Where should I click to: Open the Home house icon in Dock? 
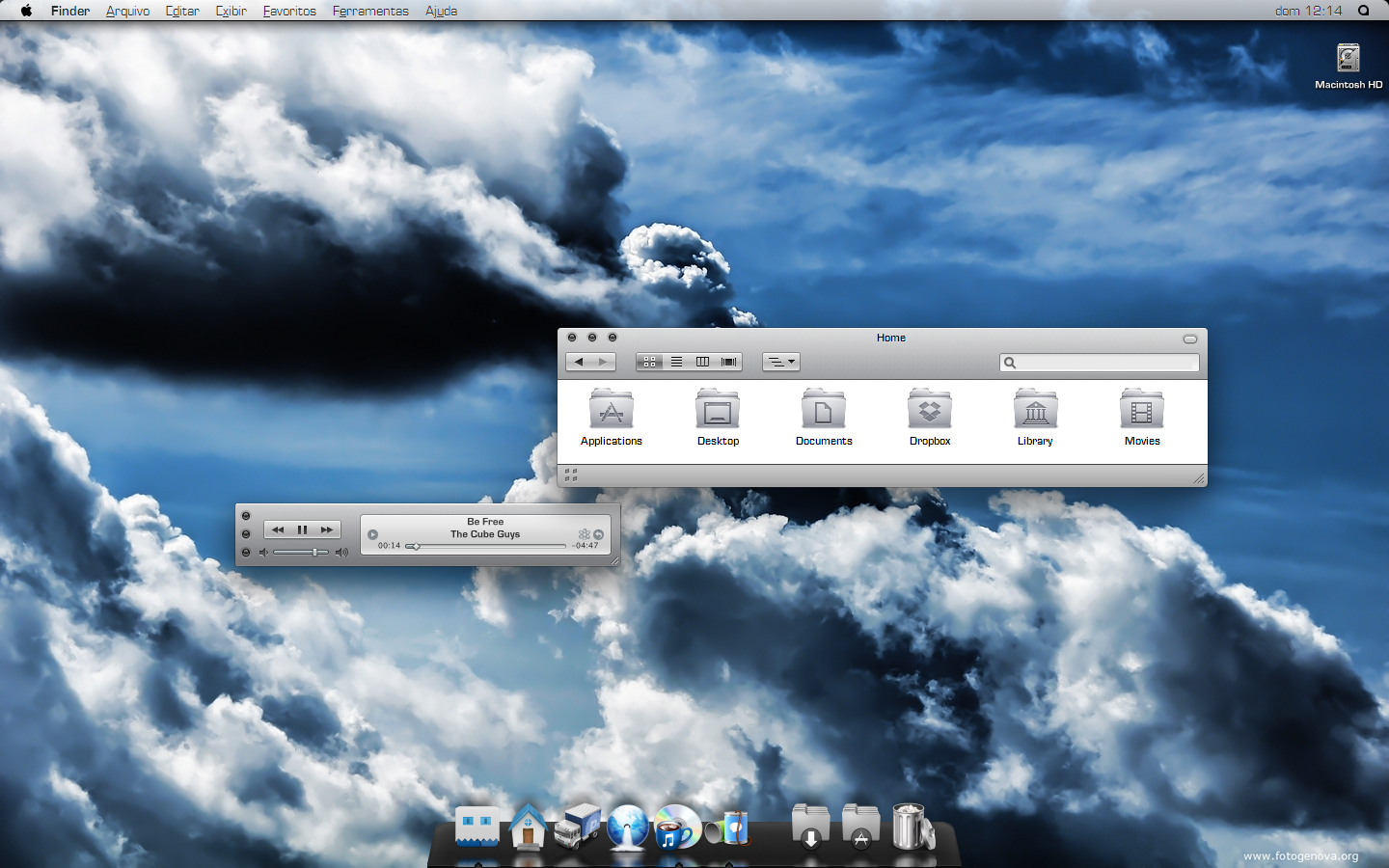click(x=528, y=827)
